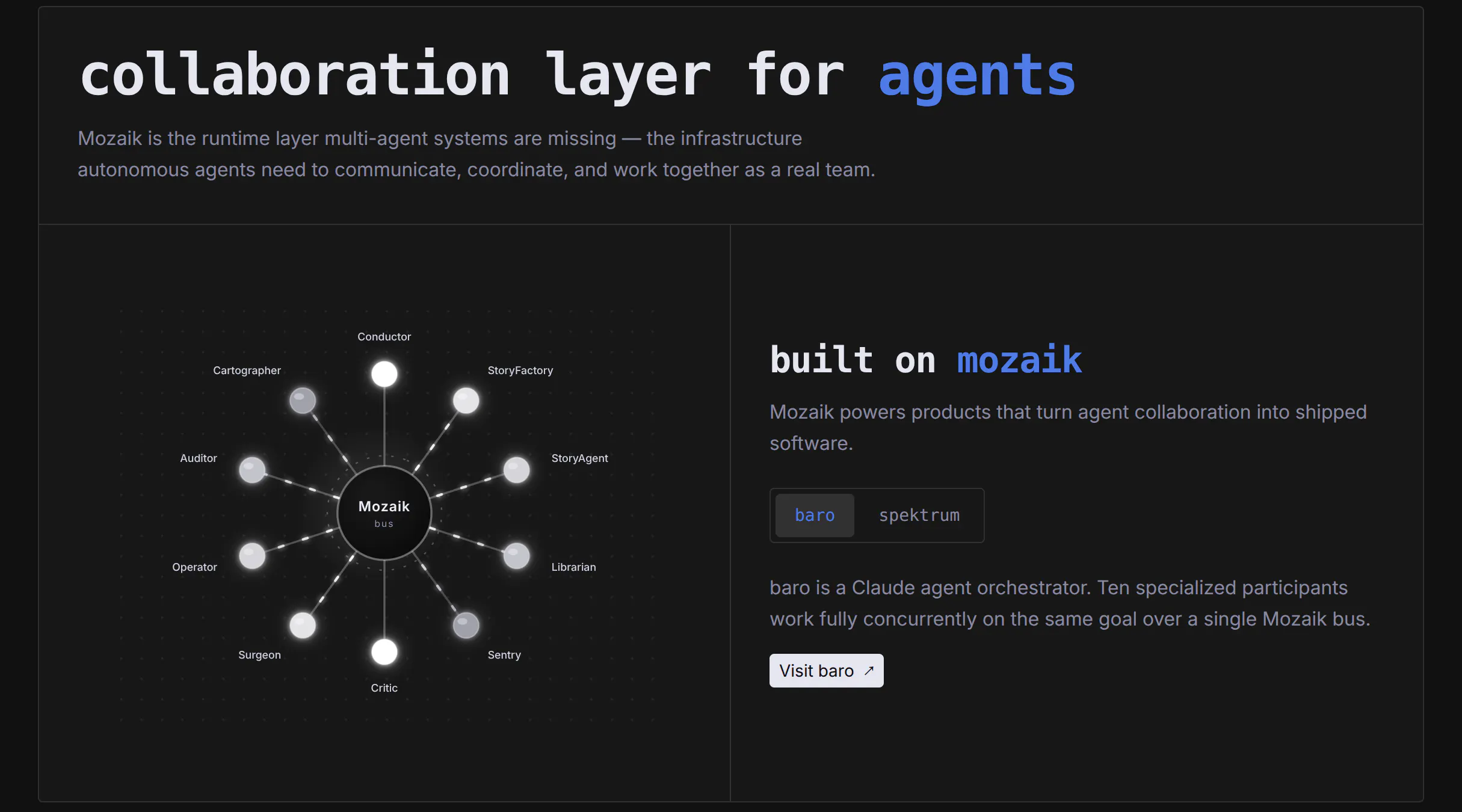
Task: Click the 'baro is a Claude agent orchestrator' paragraph
Action: (1070, 603)
